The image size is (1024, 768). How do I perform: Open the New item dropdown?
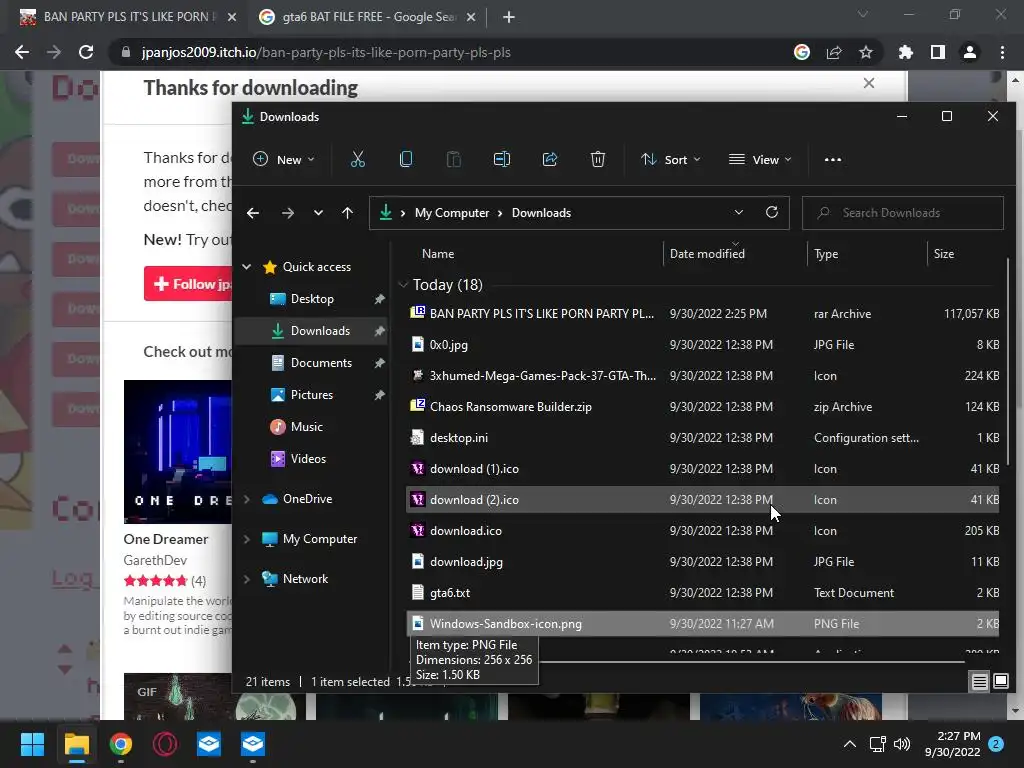(283, 159)
